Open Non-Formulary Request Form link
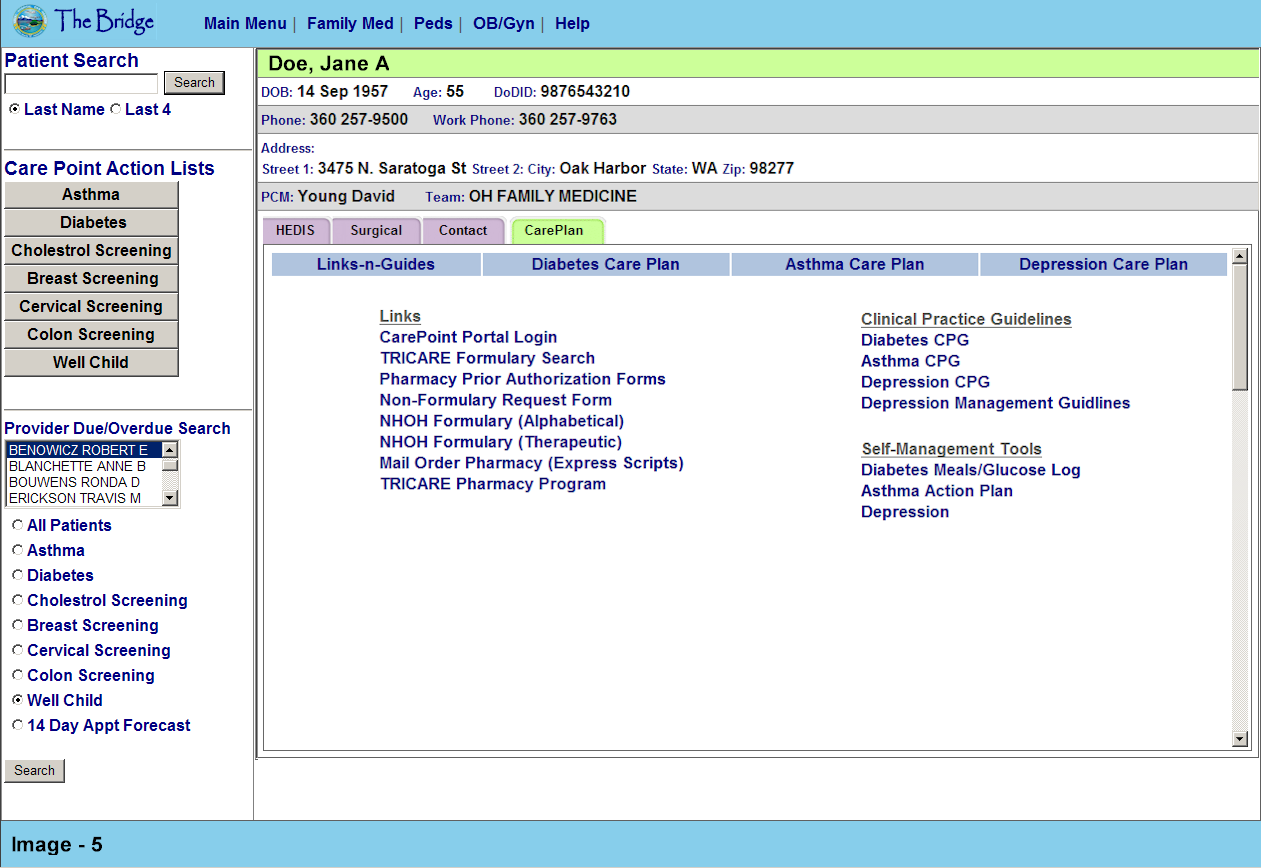1261x868 pixels. 495,400
